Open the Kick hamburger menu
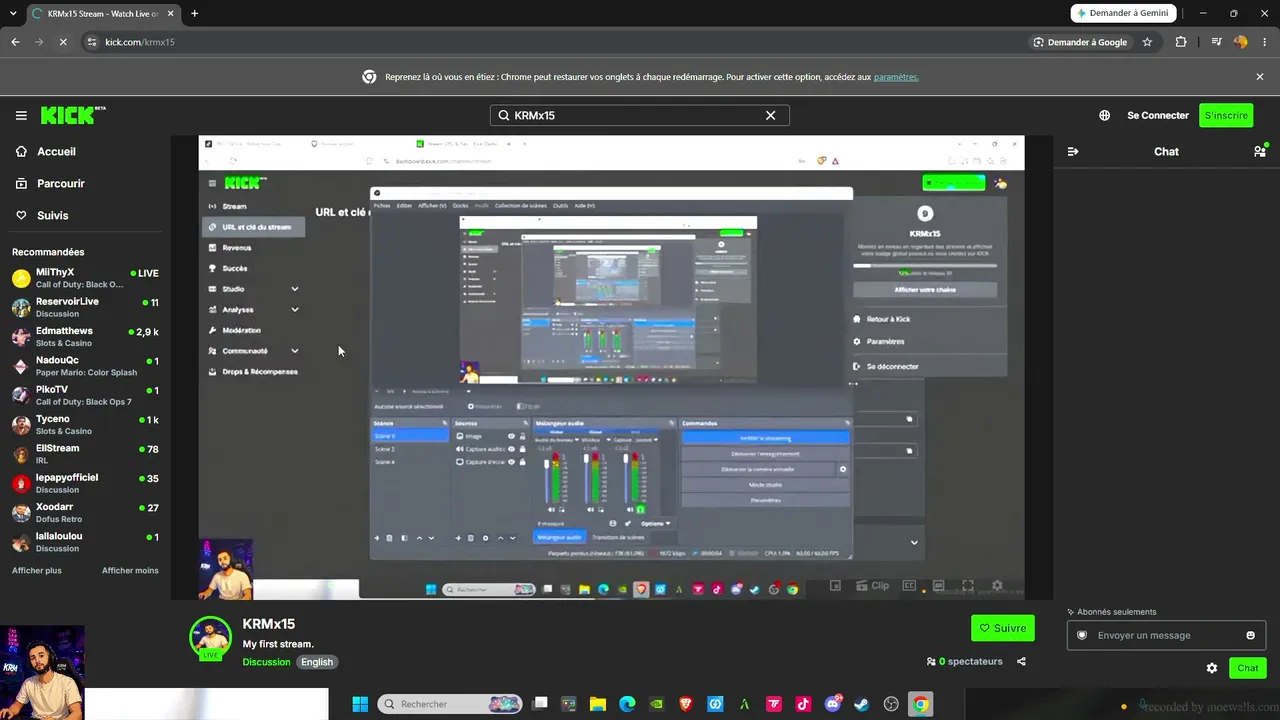Image resolution: width=1280 pixels, height=720 pixels. click(21, 115)
